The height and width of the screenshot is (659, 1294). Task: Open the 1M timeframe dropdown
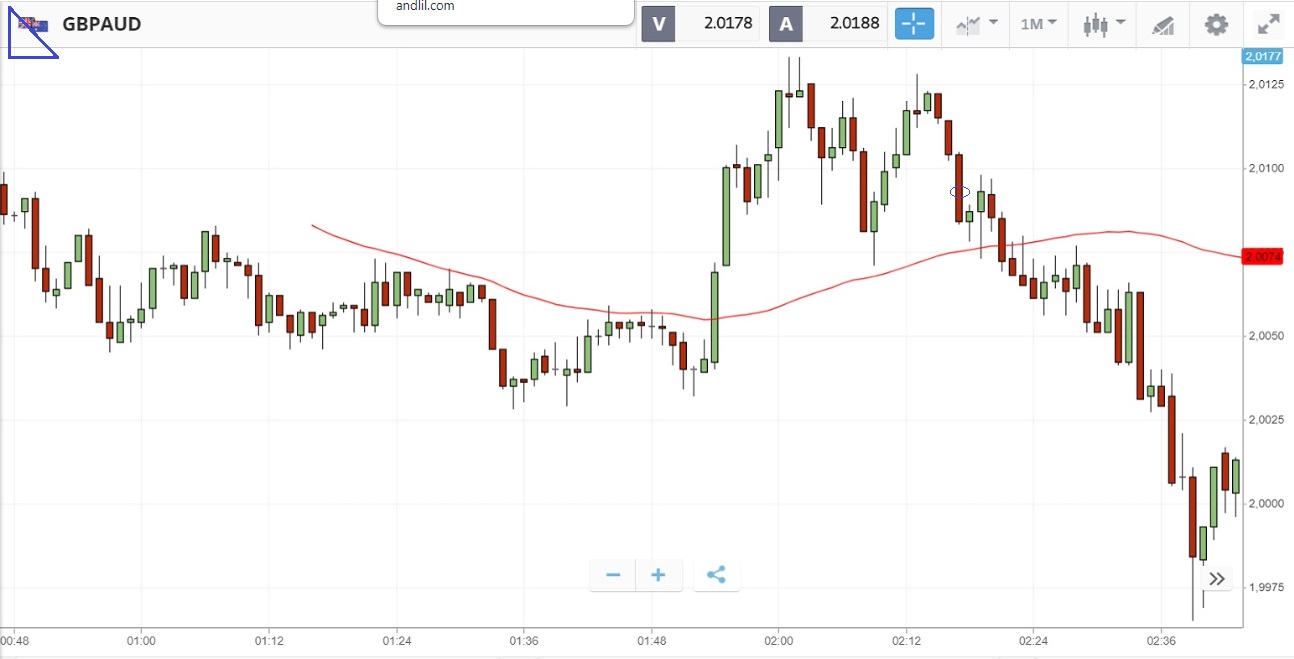point(1039,24)
